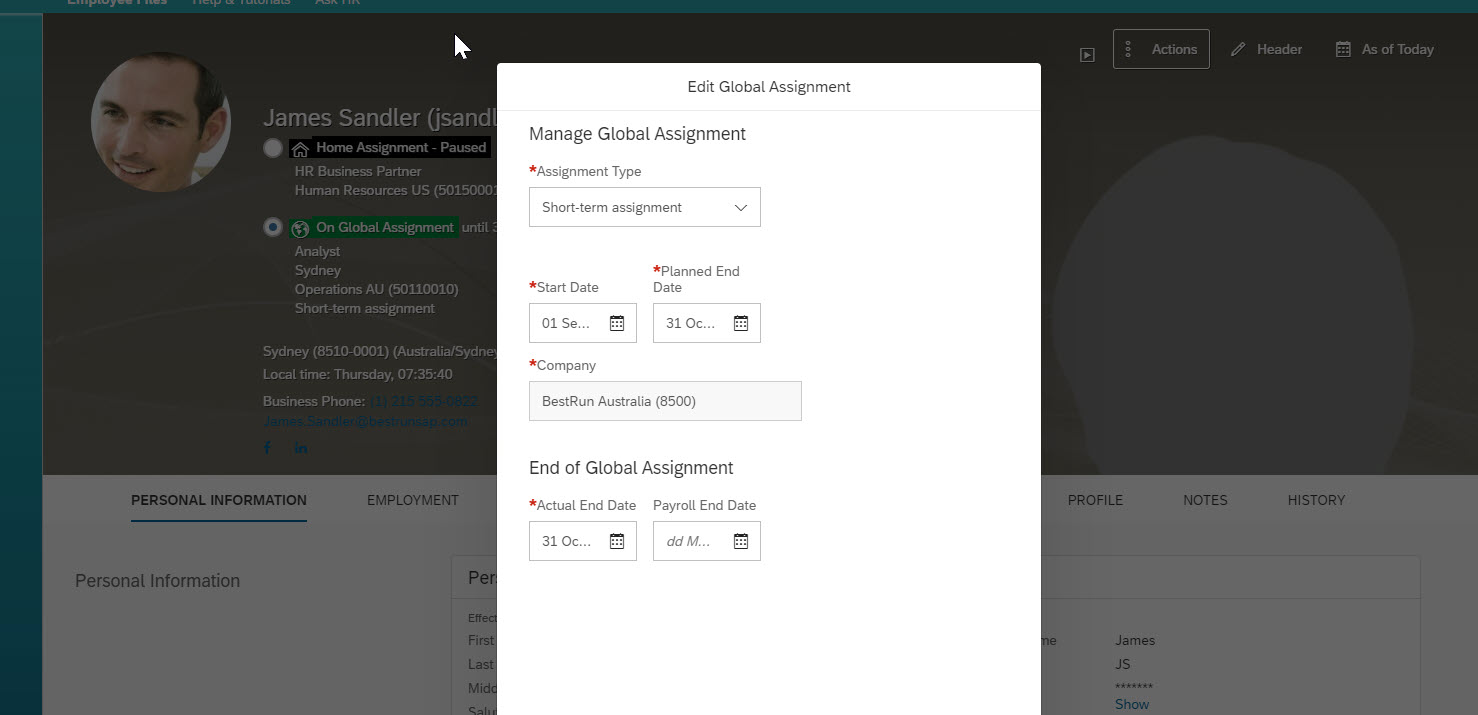Viewport: 1478px width, 715px height.
Task: Click inside the Actual End Date field
Action: [x=567, y=541]
